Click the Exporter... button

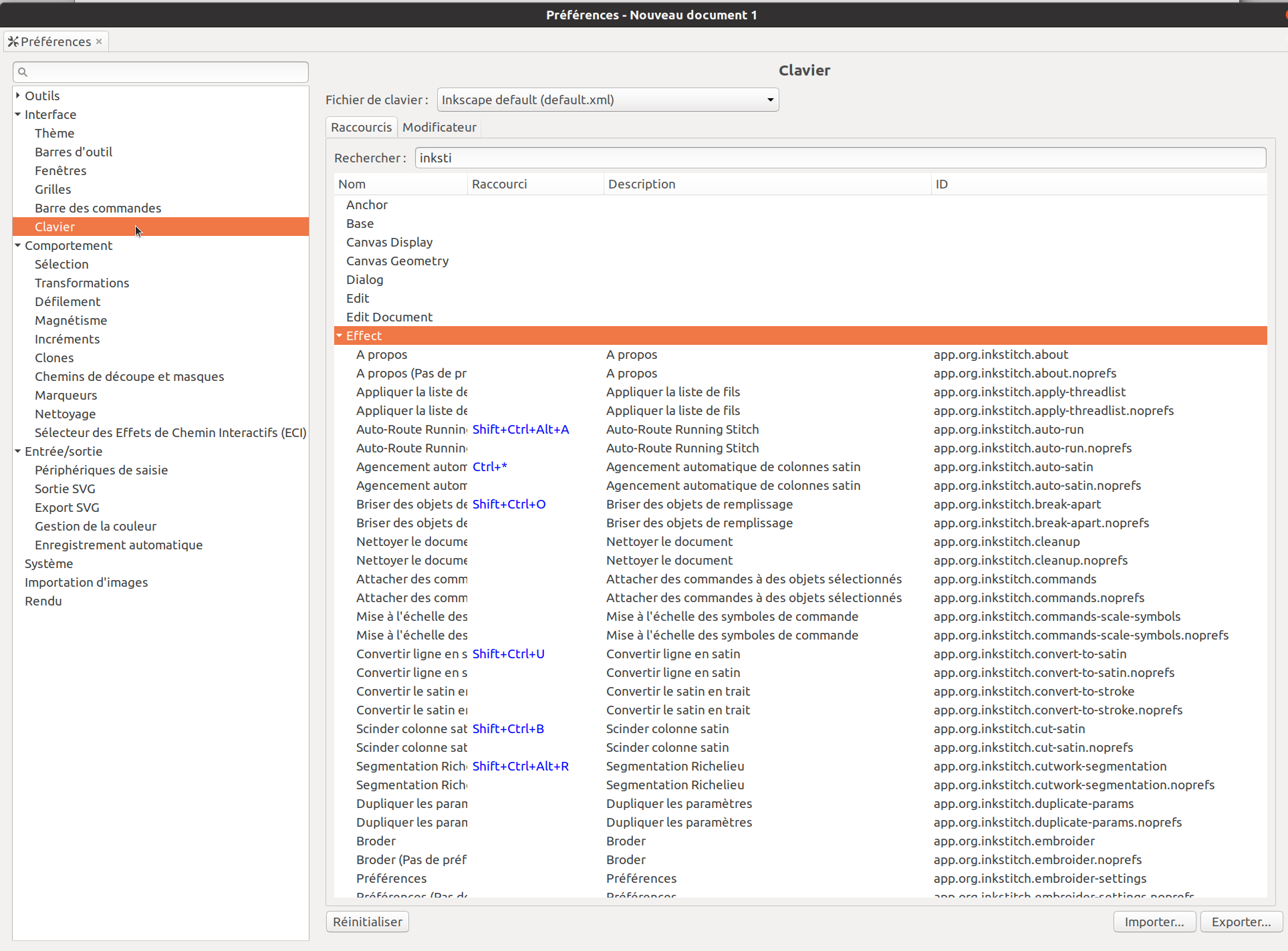[1241, 922]
